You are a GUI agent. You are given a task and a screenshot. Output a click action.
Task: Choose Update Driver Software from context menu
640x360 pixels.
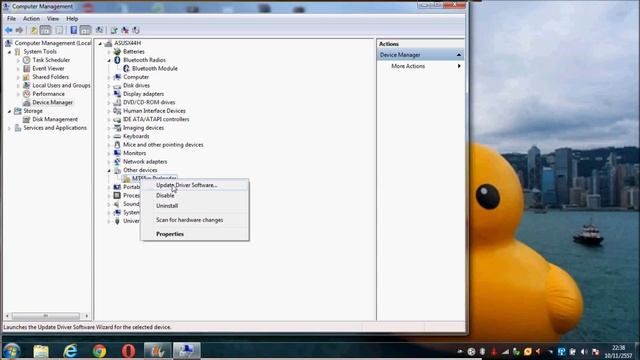(x=195, y=185)
